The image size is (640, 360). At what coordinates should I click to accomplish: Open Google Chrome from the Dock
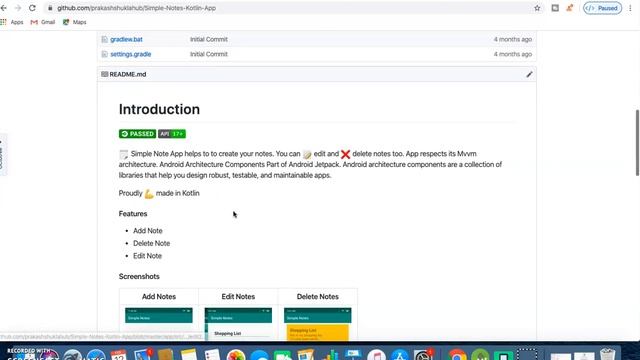457,354
